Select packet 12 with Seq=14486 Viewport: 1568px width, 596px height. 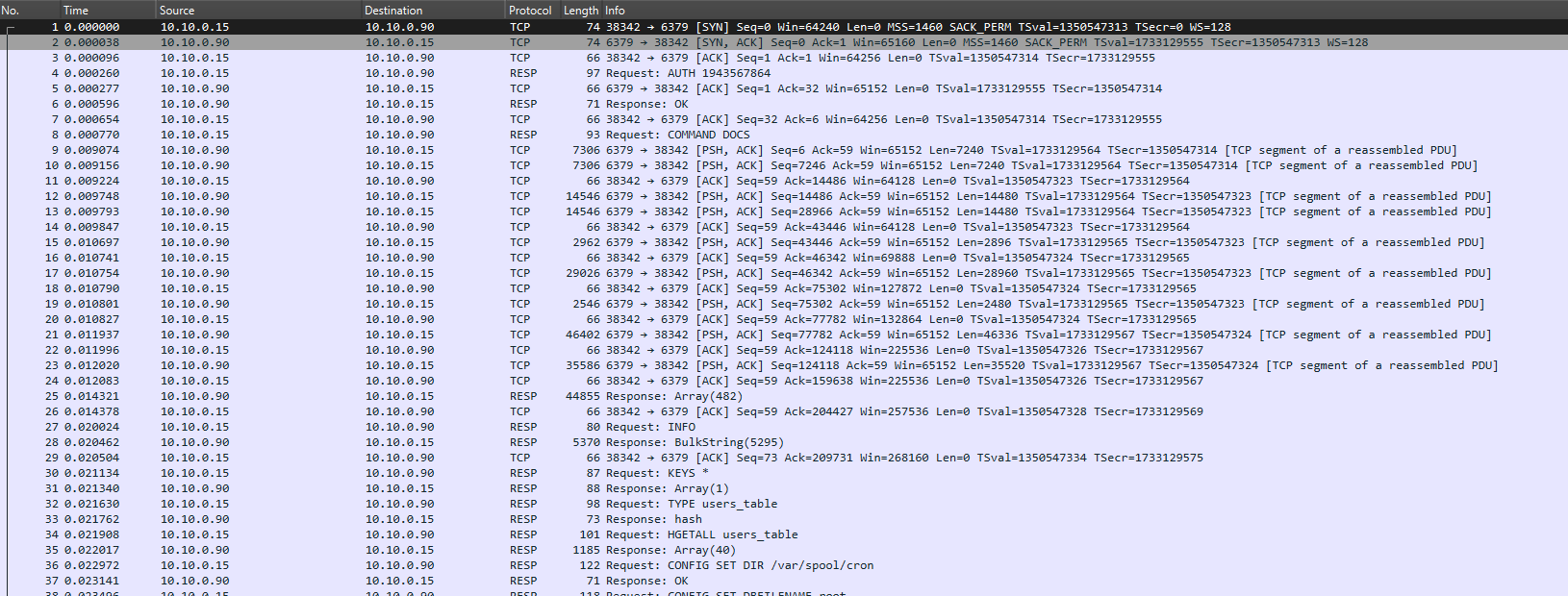pos(784,196)
